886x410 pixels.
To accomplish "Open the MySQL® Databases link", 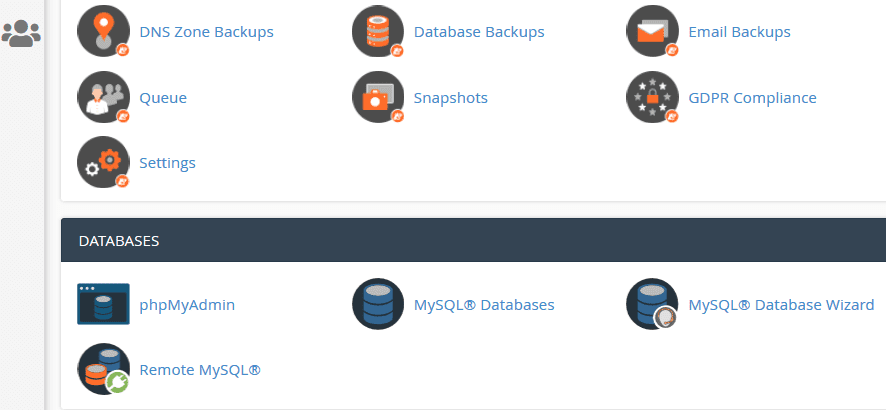I will tap(484, 305).
